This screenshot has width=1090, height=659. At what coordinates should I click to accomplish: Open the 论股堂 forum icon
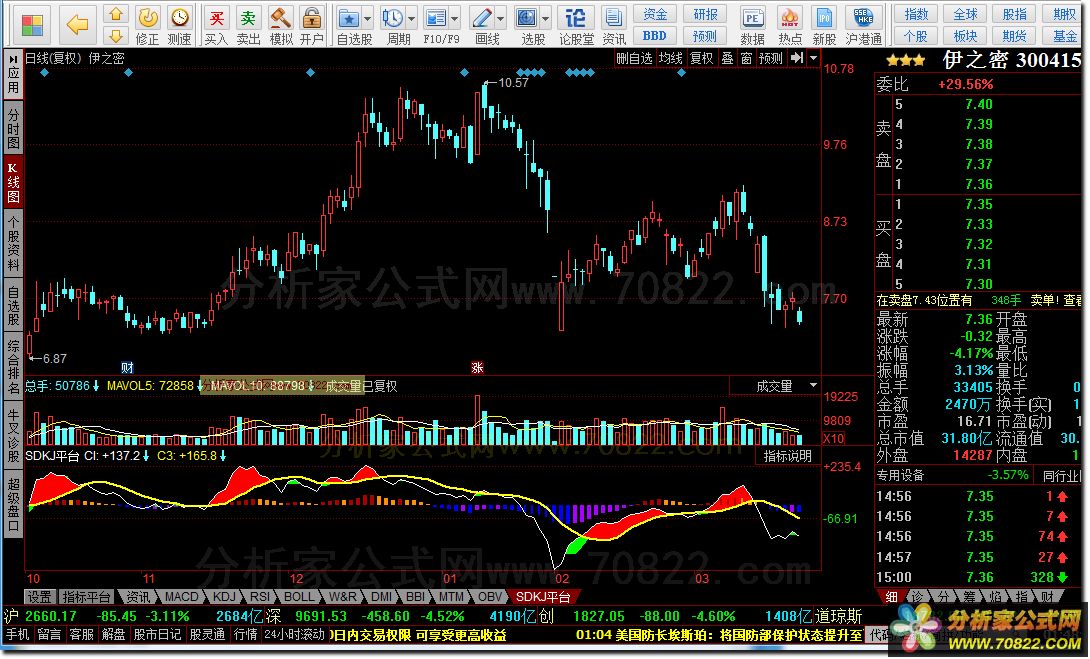[x=576, y=25]
